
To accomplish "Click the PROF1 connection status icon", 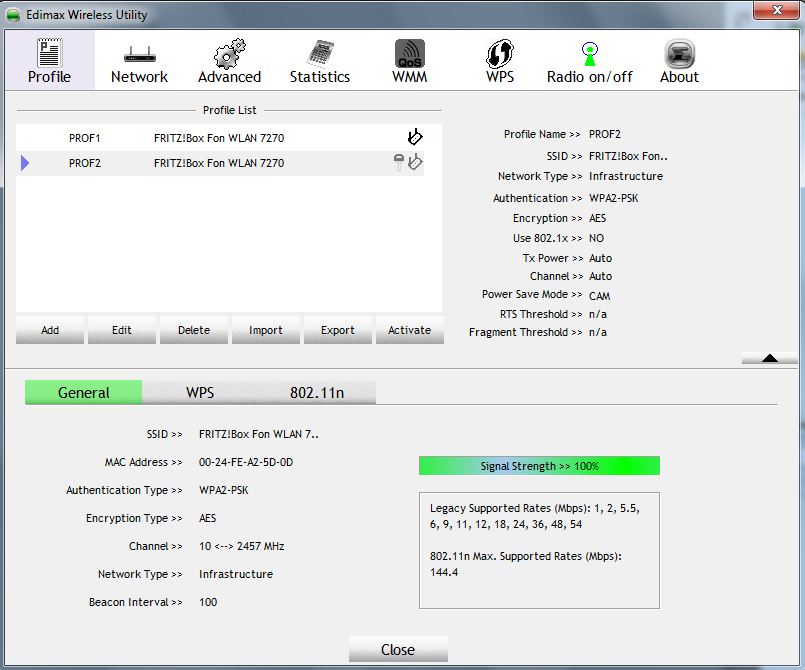I will click(x=415, y=137).
